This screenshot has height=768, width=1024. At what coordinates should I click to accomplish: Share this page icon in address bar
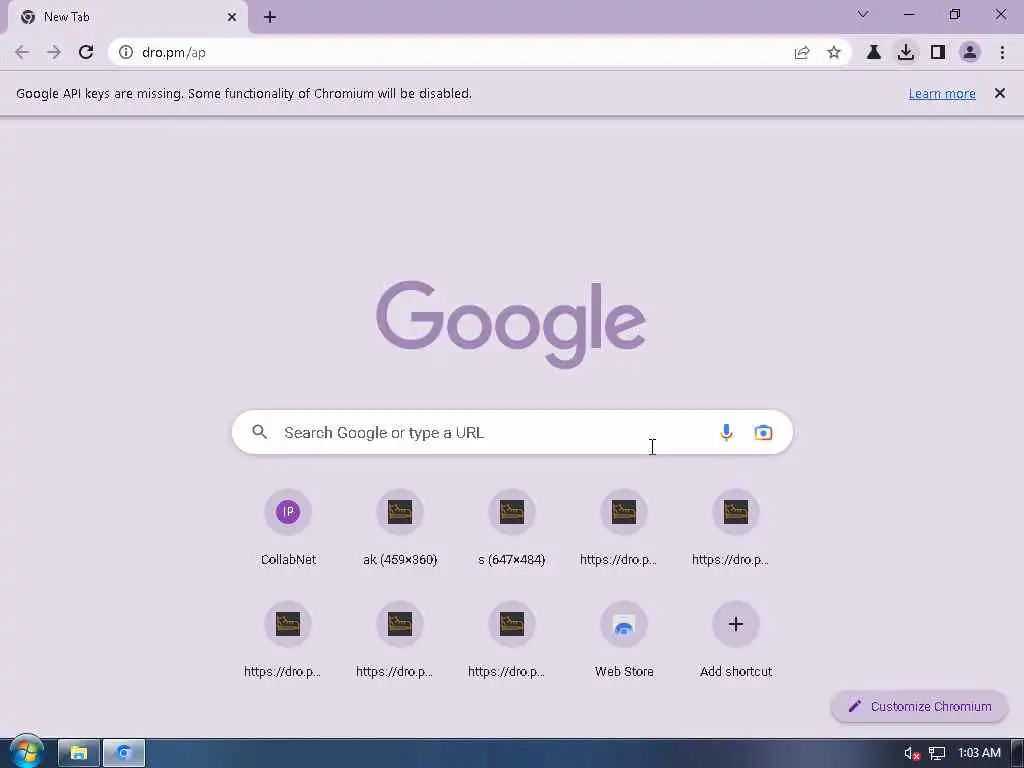[x=802, y=52]
